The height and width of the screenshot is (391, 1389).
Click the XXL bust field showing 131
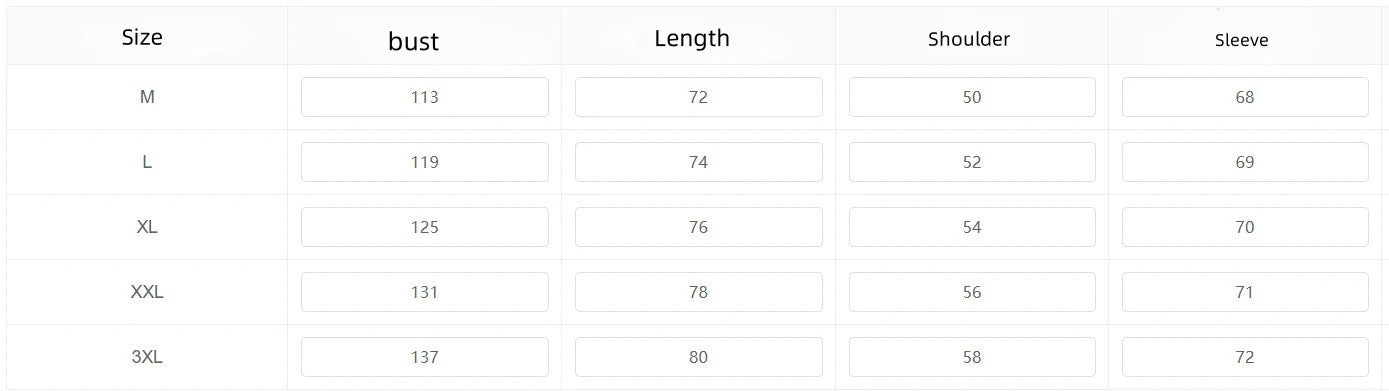[x=425, y=292]
